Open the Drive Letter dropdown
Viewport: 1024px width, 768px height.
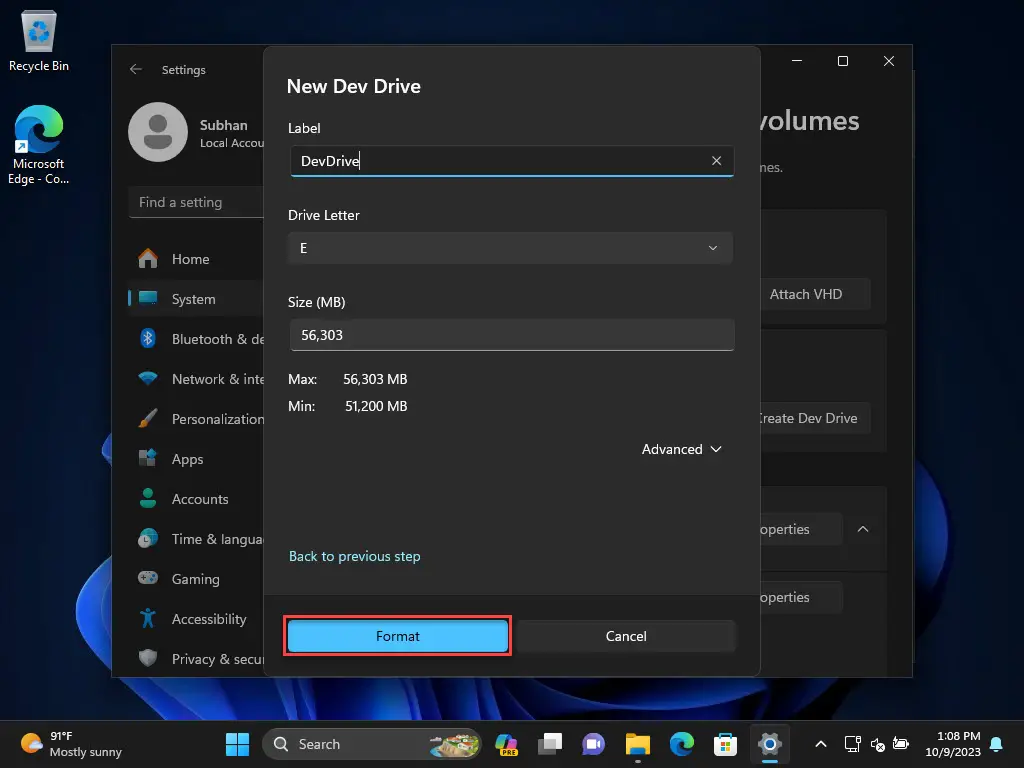coord(510,248)
